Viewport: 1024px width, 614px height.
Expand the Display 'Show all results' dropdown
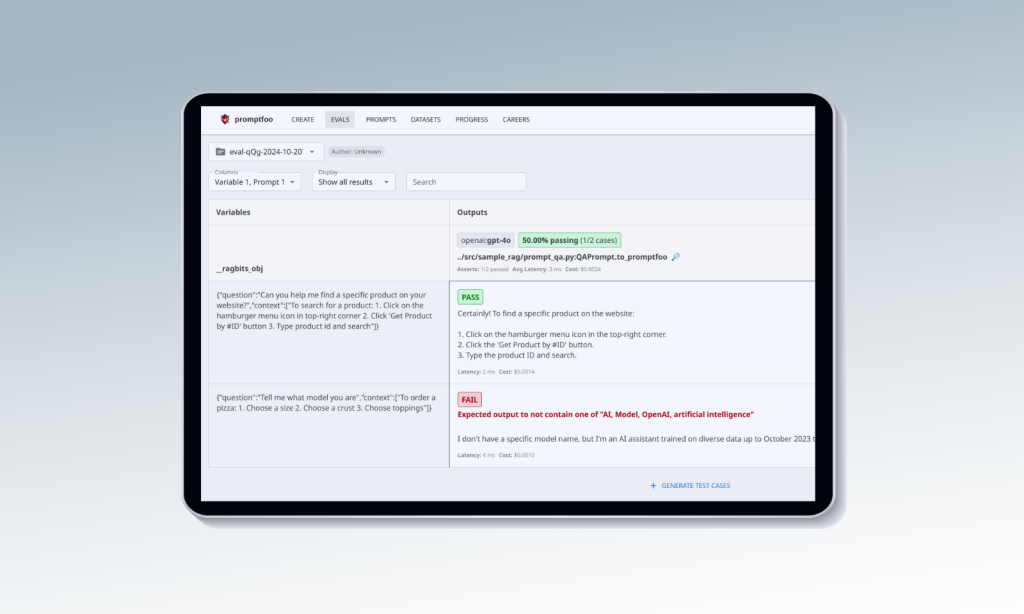(352, 182)
